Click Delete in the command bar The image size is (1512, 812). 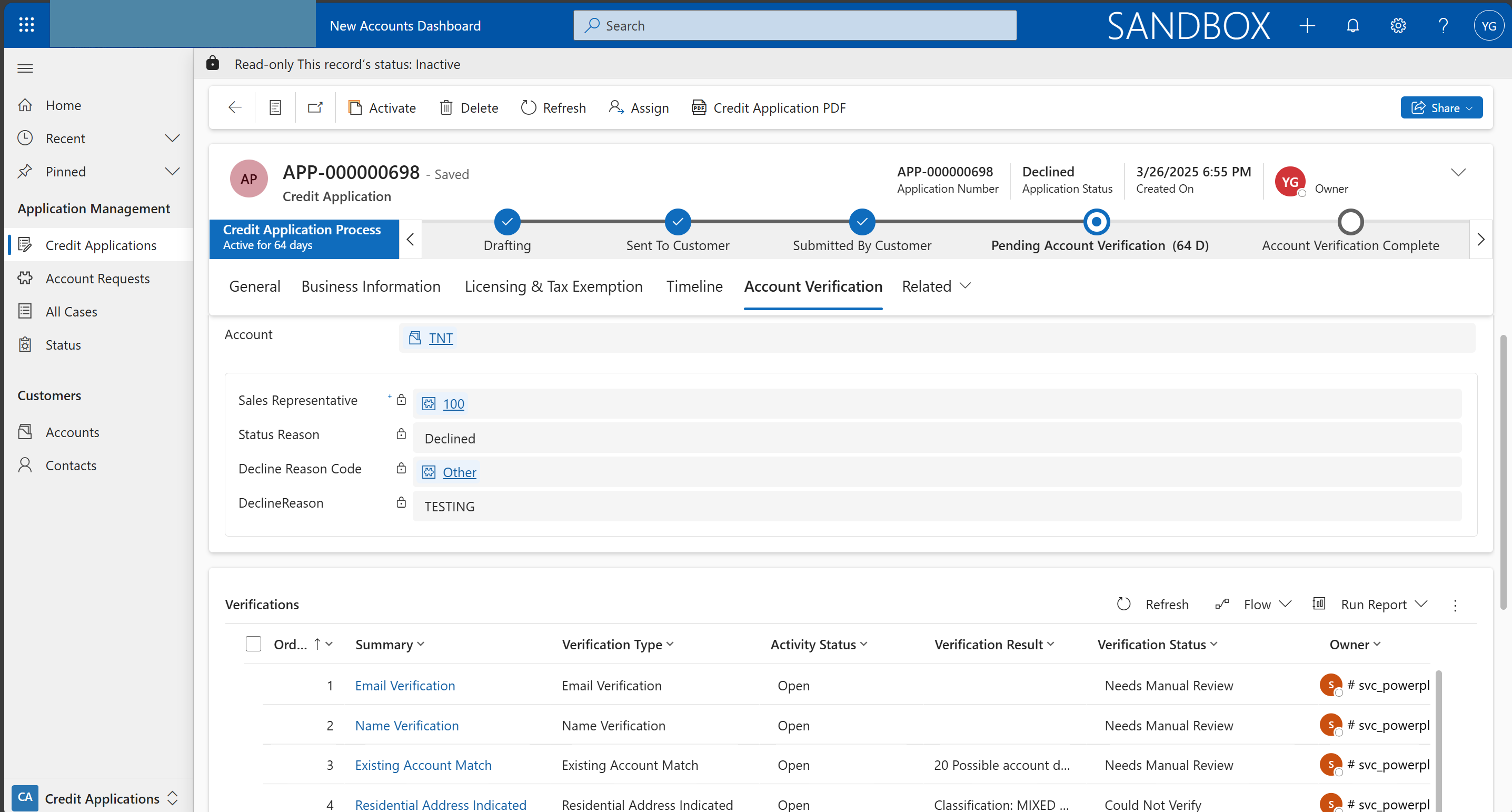point(469,108)
